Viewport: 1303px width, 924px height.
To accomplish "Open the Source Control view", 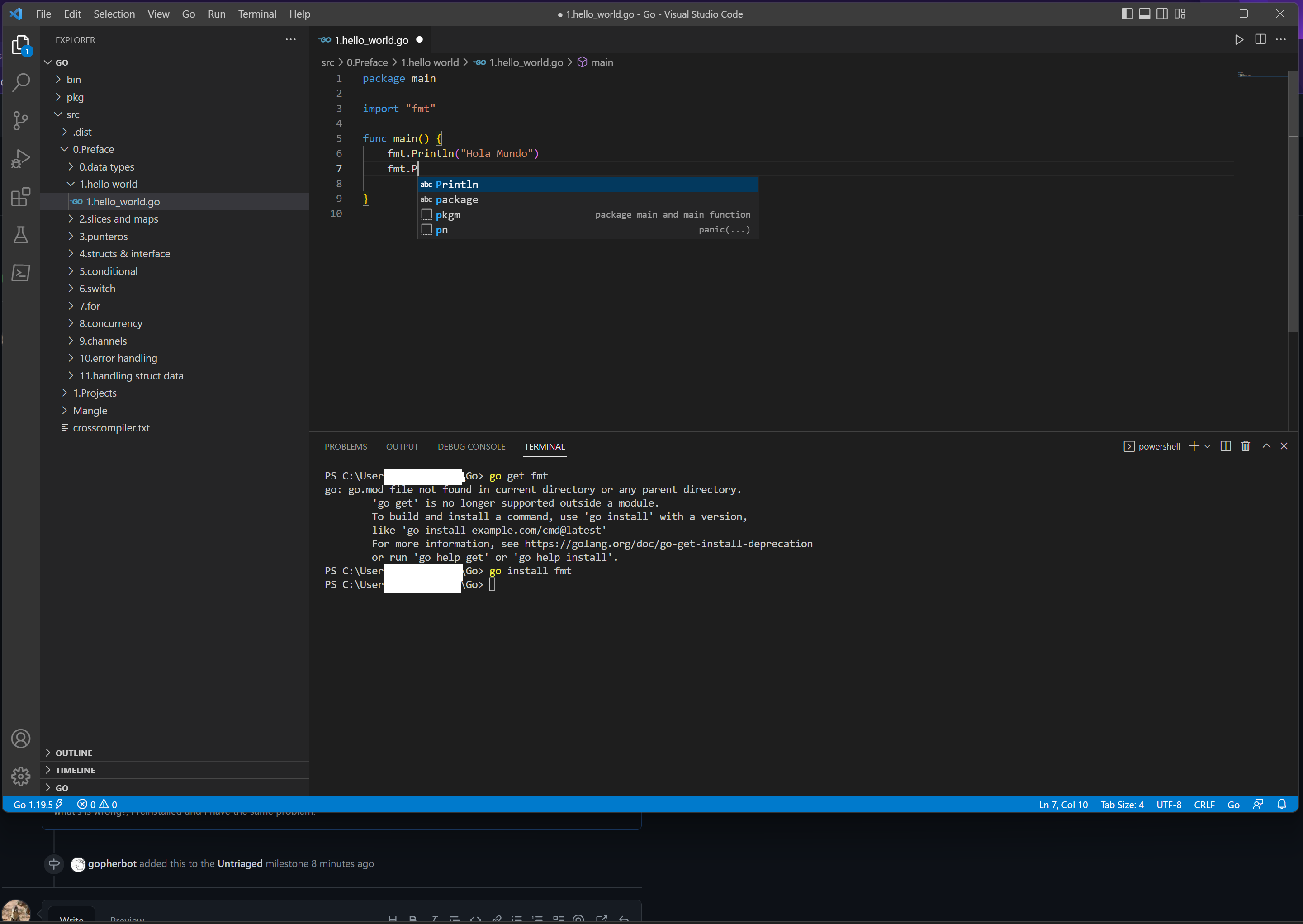I will pos(21,121).
